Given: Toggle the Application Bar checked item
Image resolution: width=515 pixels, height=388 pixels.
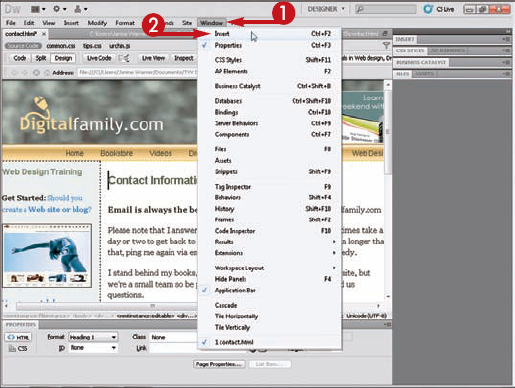Looking at the screenshot, I should (269, 290).
